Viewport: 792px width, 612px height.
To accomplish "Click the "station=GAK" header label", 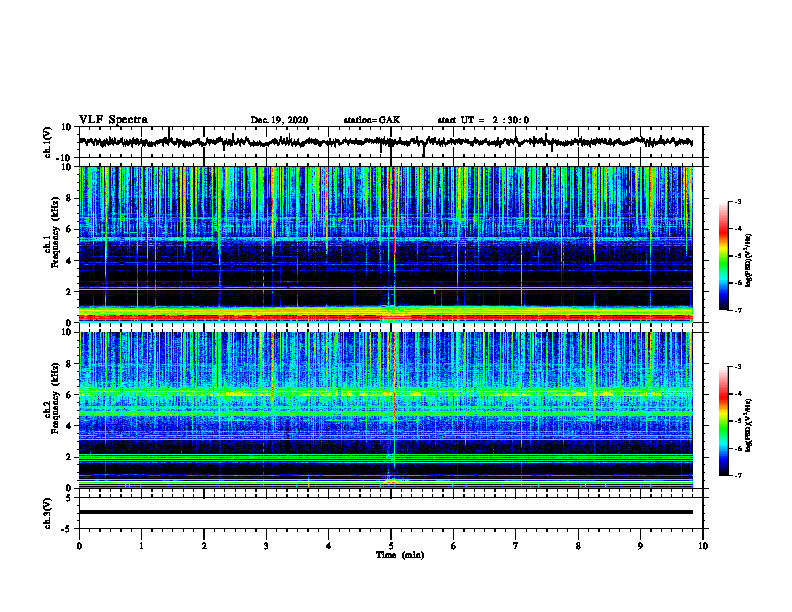I will tap(372, 120).
